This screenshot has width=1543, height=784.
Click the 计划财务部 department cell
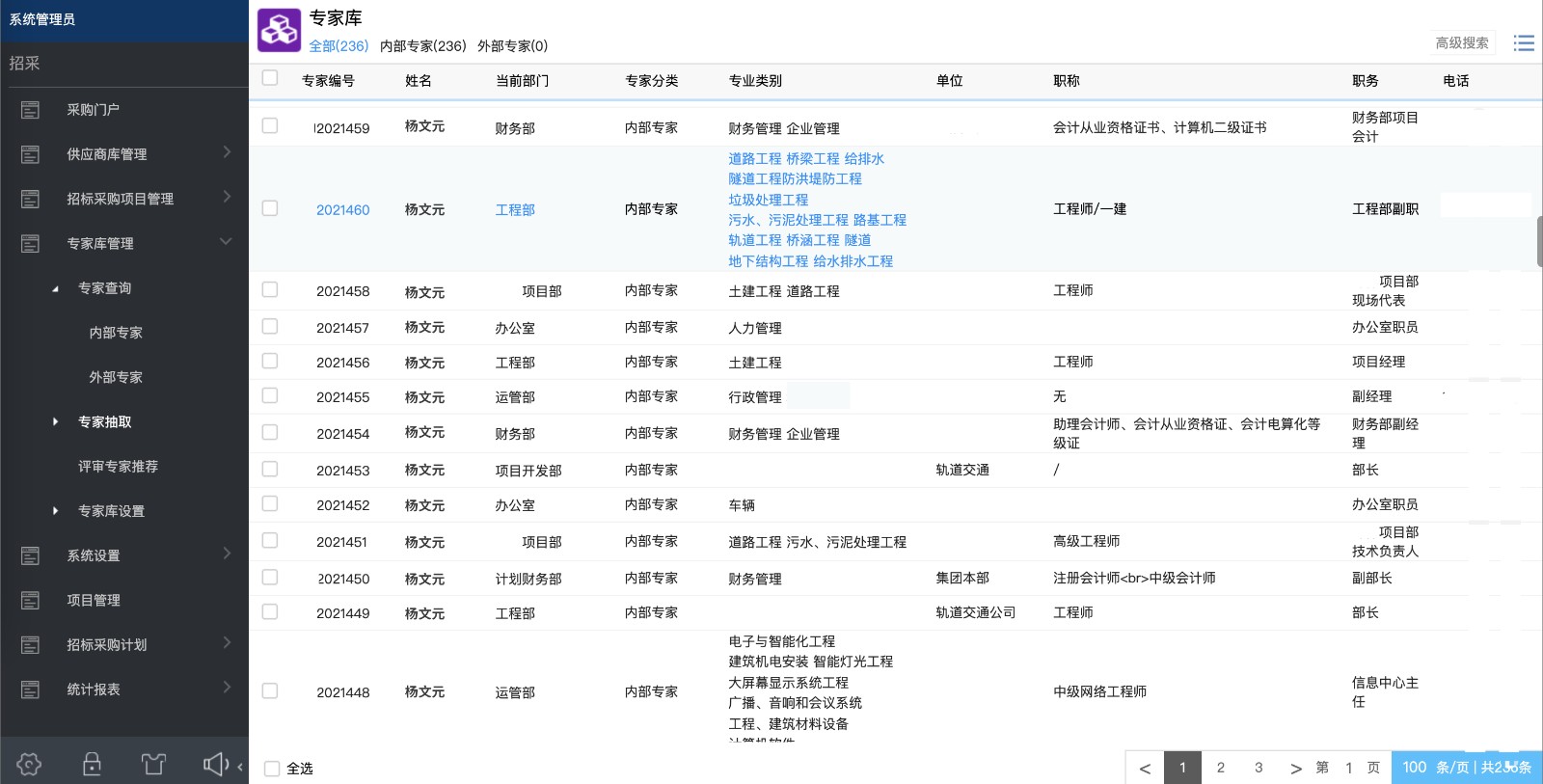(528, 579)
